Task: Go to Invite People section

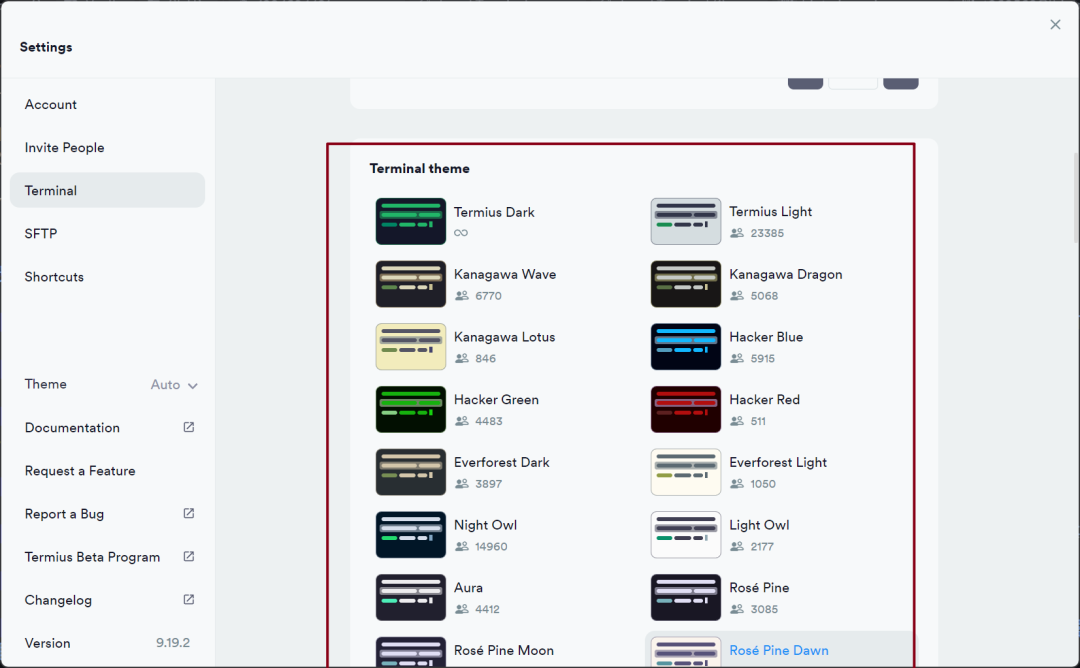Action: [x=107, y=147]
